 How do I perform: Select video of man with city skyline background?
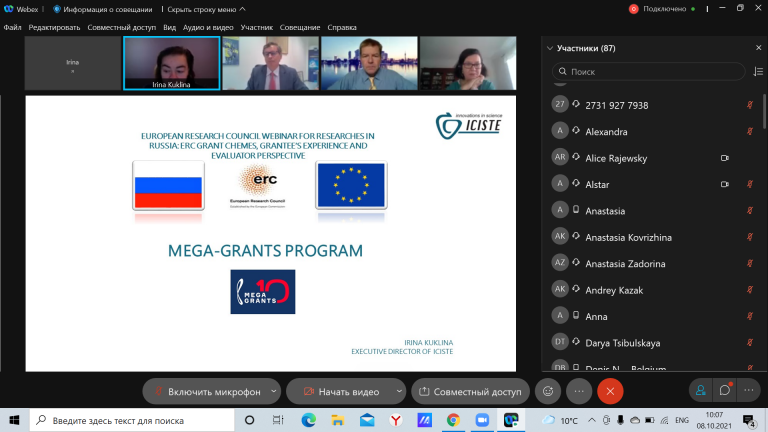click(369, 63)
